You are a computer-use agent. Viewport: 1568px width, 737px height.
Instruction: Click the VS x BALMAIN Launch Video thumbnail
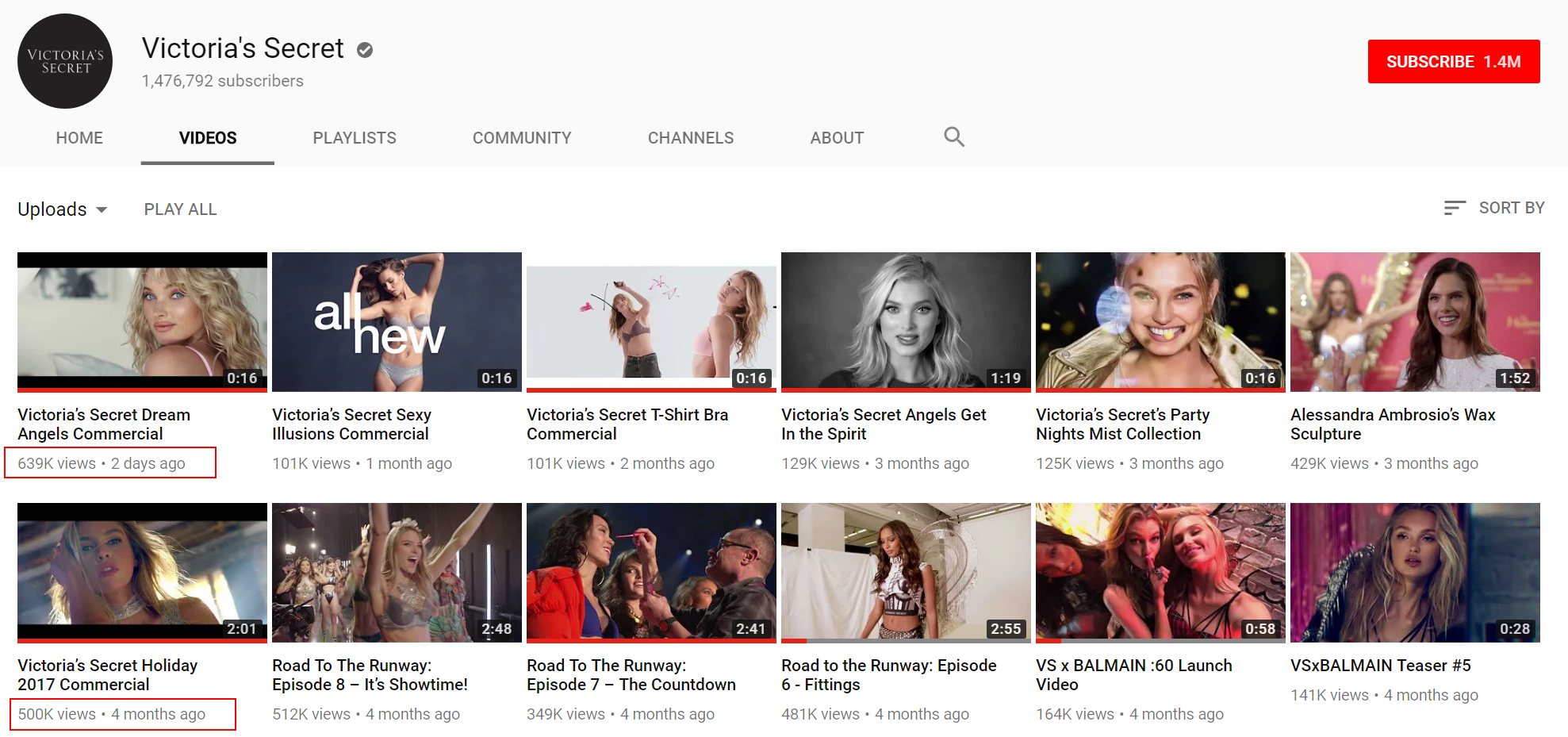1160,573
